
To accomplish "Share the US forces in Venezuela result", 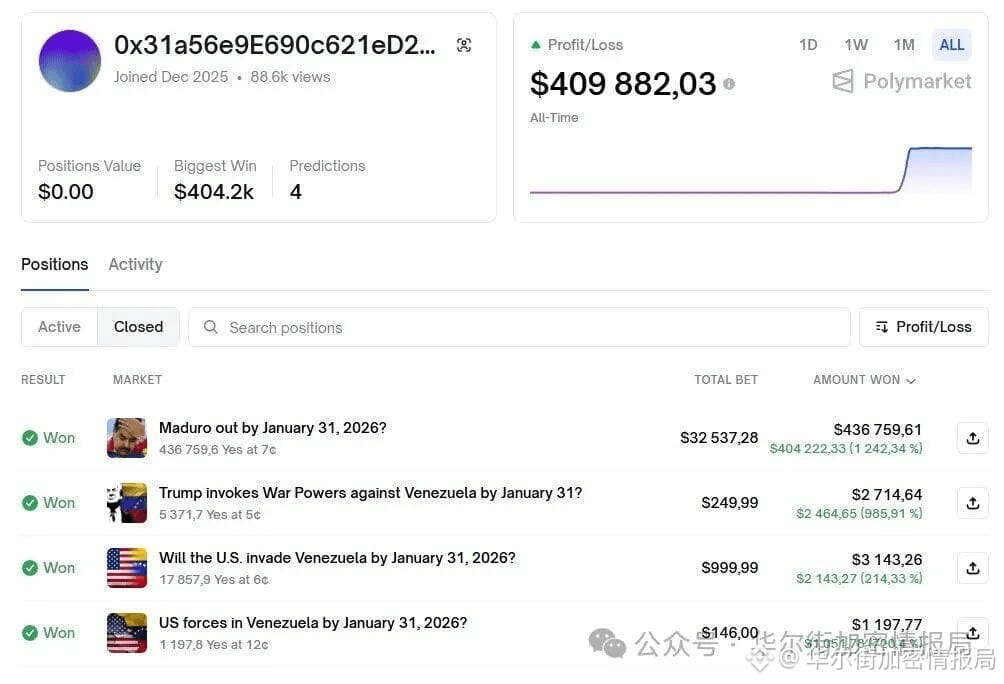I will pyautogui.click(x=972, y=633).
